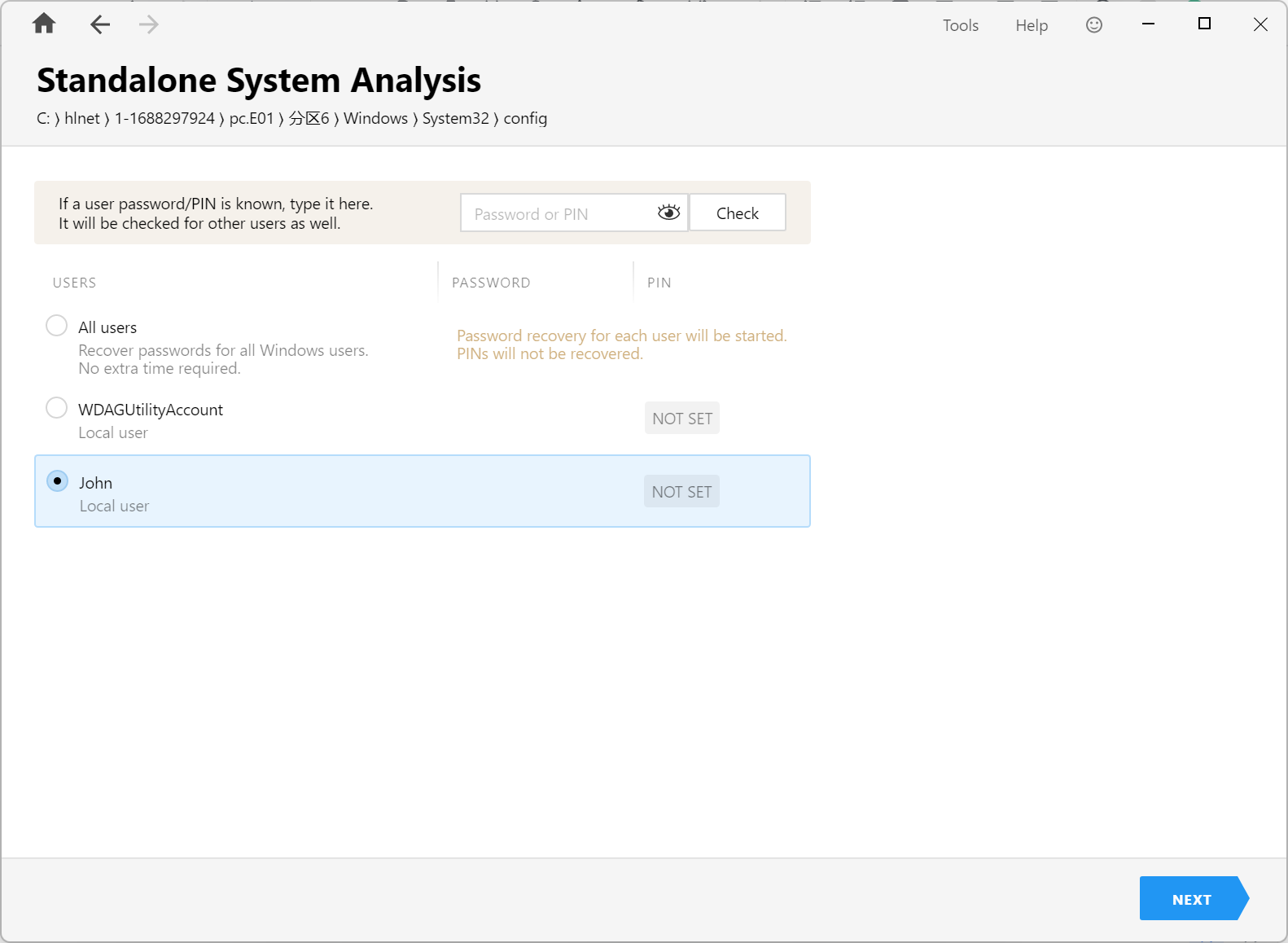
Task: Maximize the window
Action: point(1204,24)
